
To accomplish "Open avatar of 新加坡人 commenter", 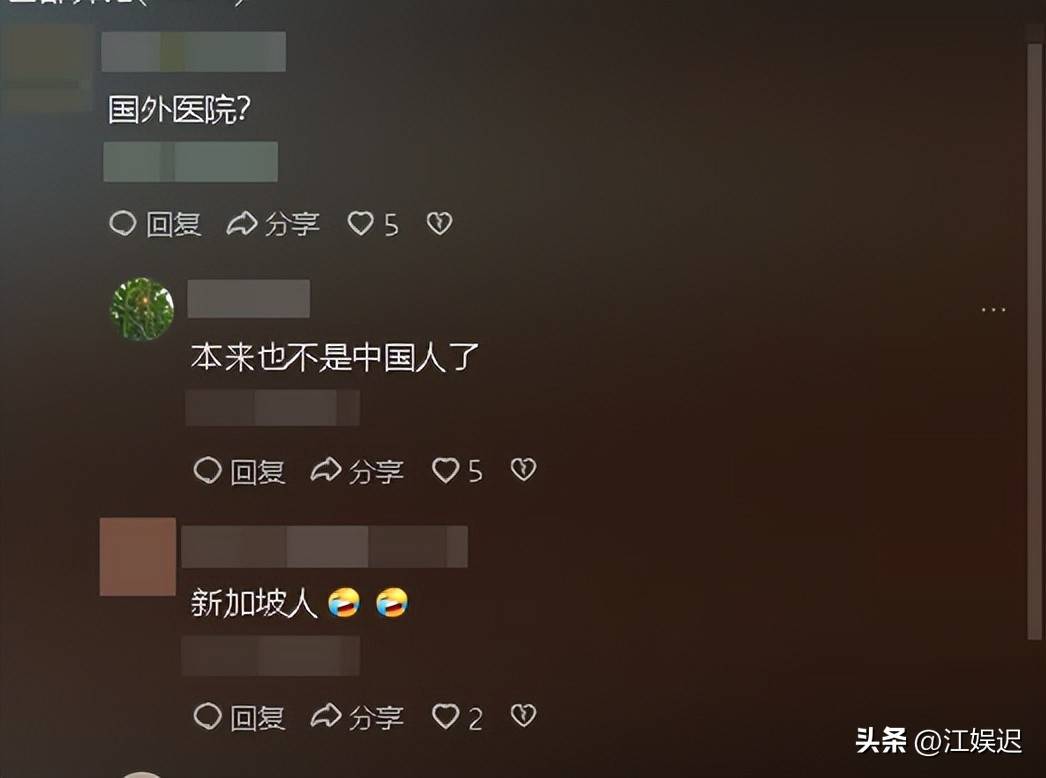I will [x=138, y=556].
